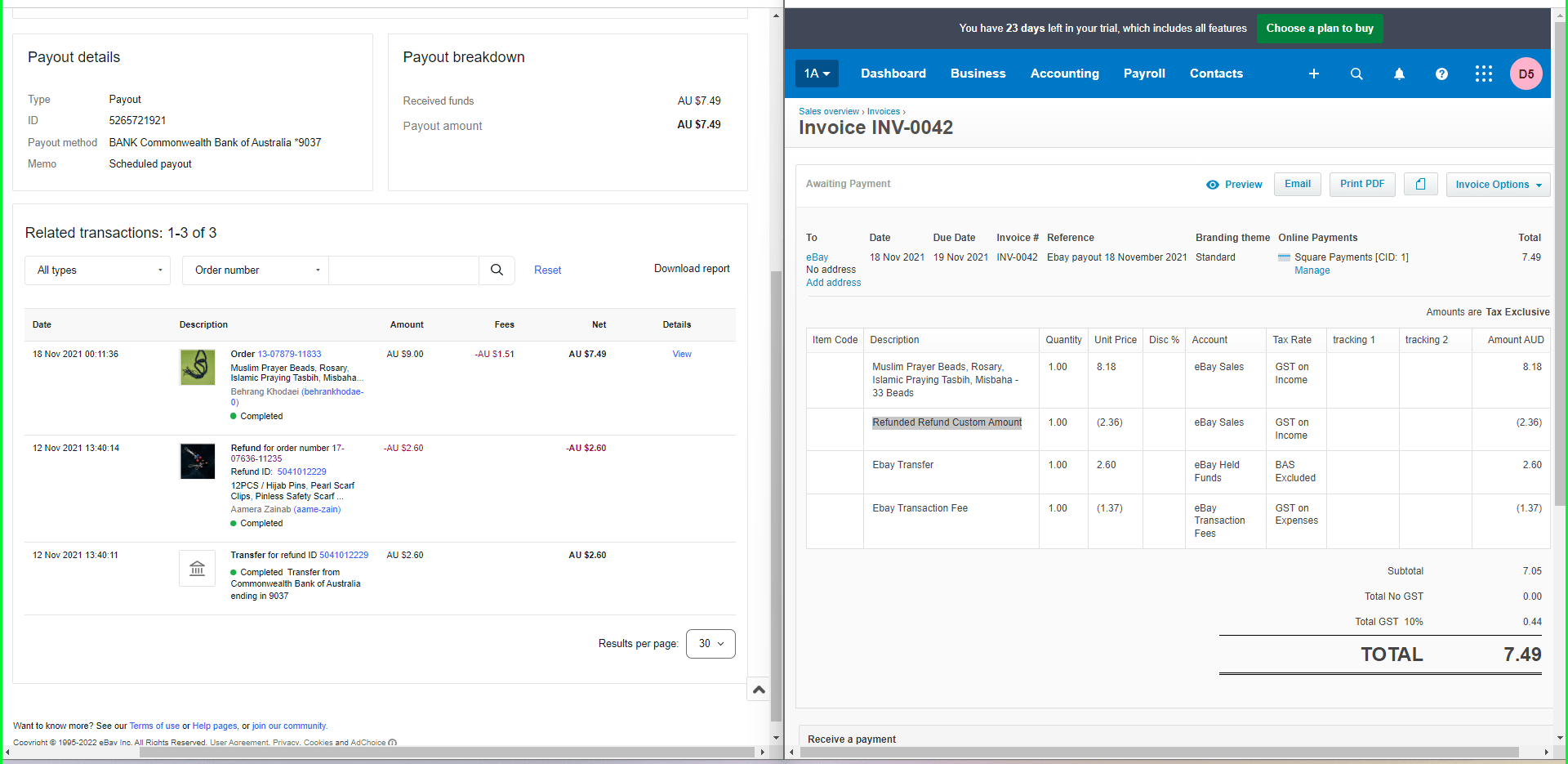The height and width of the screenshot is (764, 1568).
Task: Click the Download report link
Action: click(692, 269)
